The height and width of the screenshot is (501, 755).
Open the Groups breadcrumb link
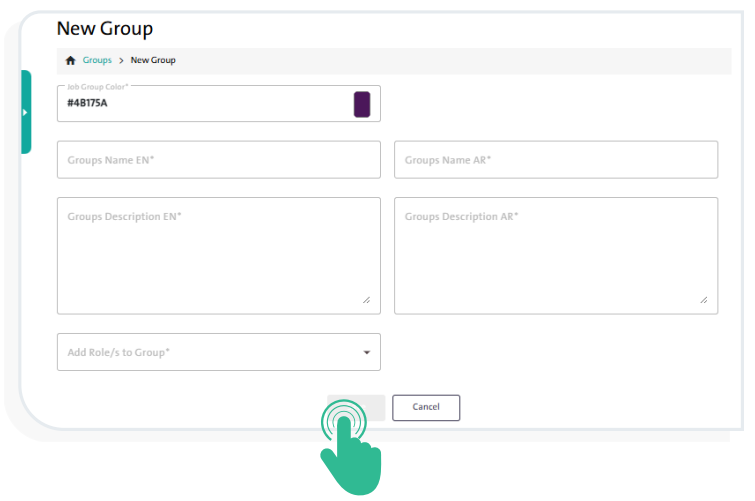(x=97, y=61)
